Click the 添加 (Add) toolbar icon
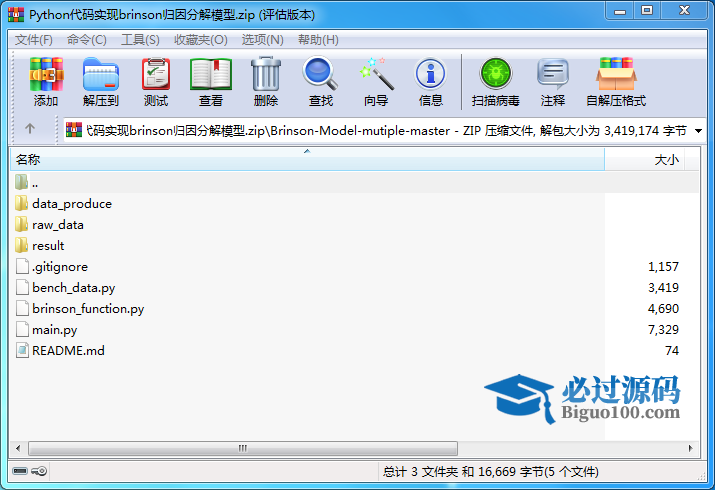The height and width of the screenshot is (490, 715). point(46,75)
